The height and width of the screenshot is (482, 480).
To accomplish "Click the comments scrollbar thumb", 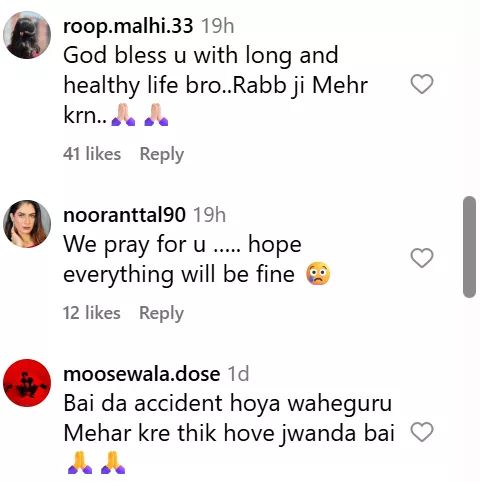I will 469,247.
